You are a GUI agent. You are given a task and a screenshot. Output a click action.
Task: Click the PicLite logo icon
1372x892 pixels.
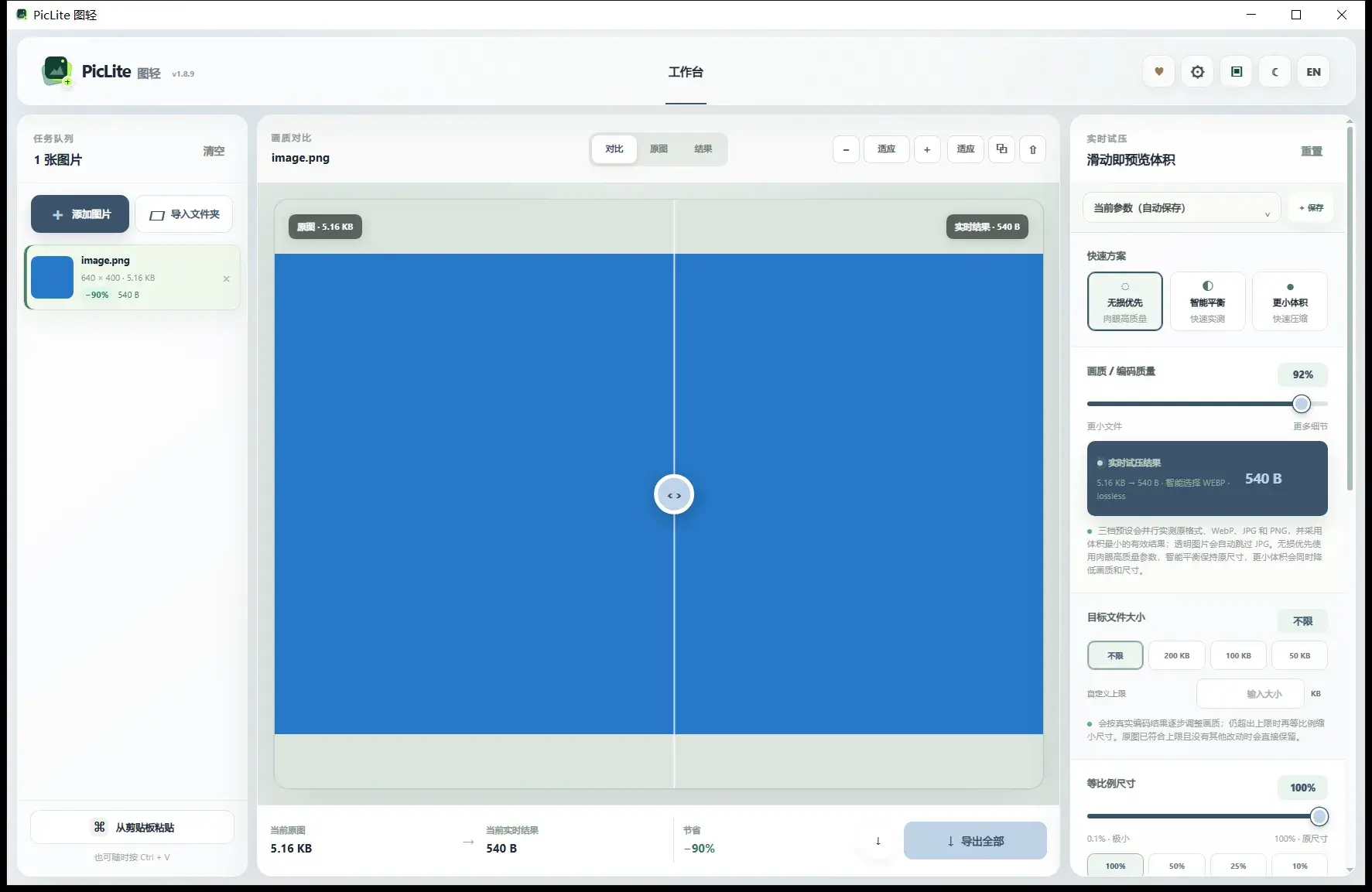tap(56, 71)
